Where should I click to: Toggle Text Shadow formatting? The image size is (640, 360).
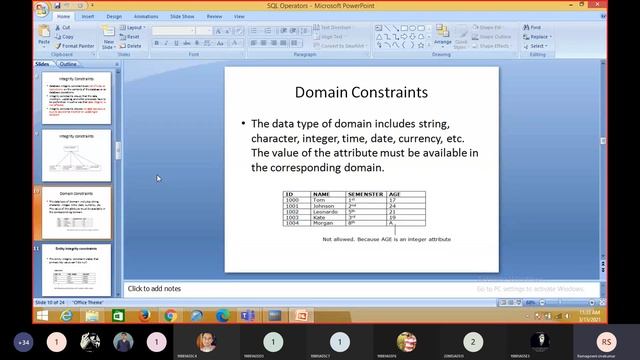tap(197, 43)
